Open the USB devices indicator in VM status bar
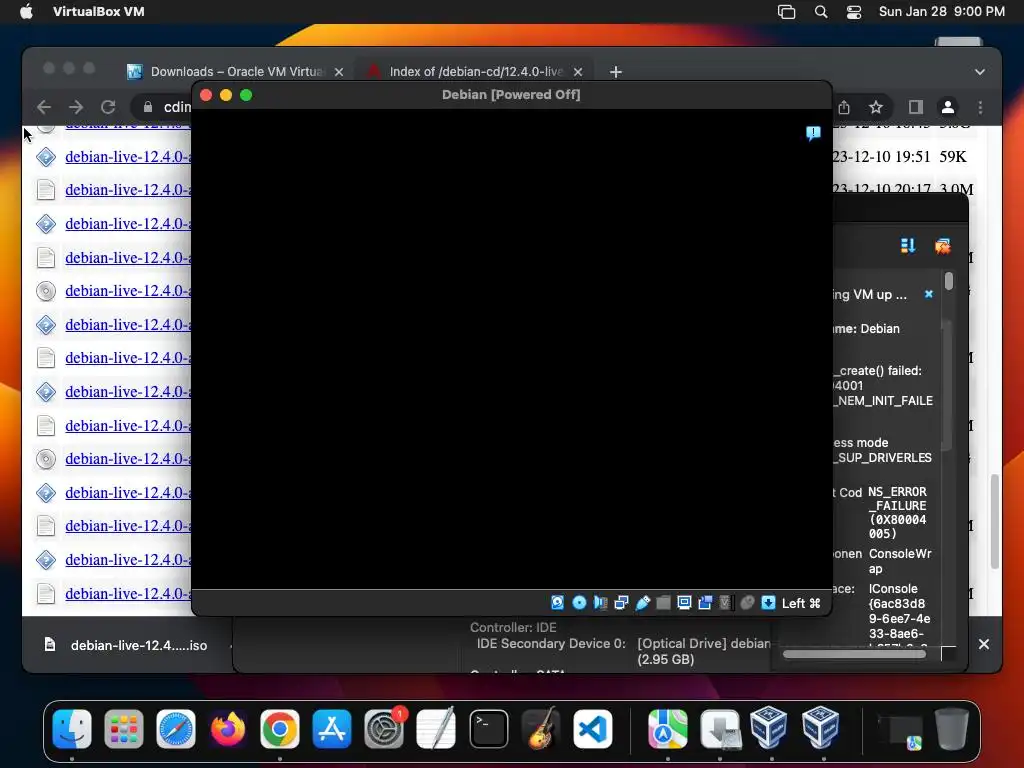Image resolution: width=1024 pixels, height=768 pixels. [643, 603]
